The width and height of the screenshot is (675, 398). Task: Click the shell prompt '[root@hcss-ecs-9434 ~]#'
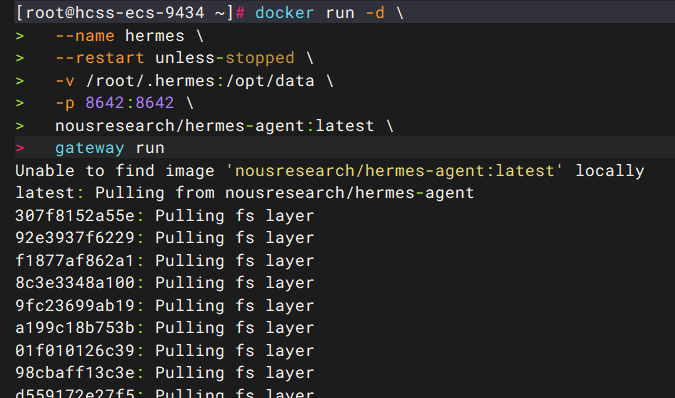(x=130, y=12)
